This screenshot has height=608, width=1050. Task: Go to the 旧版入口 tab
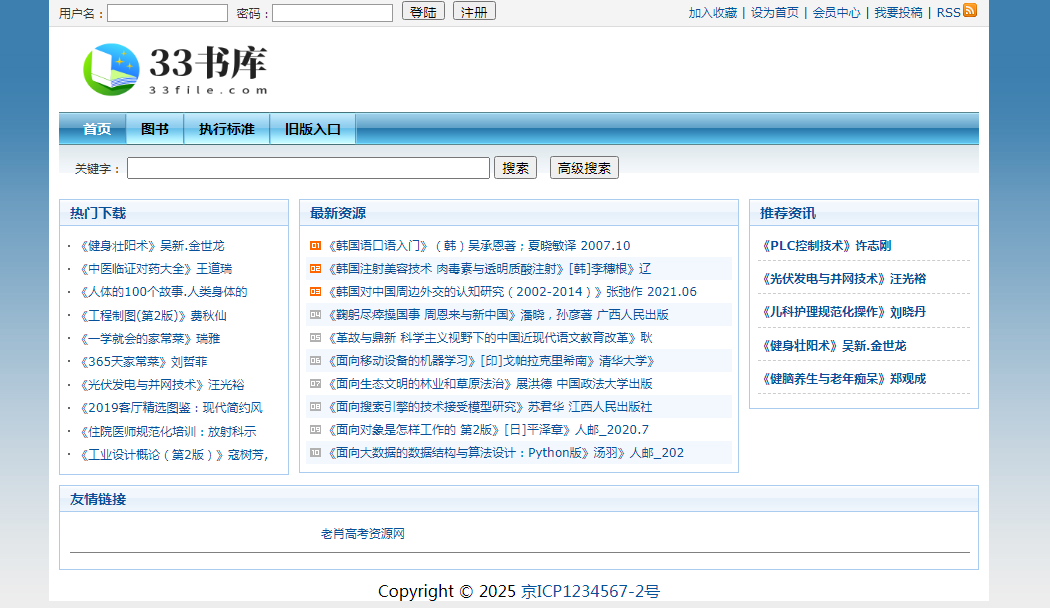[x=313, y=129]
